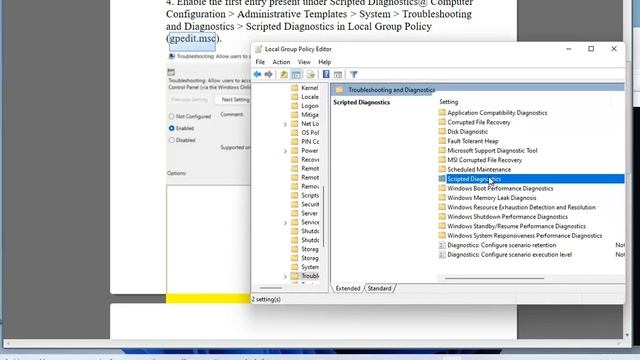Select the PIN Cc tree item
640x360 pixels.
[310, 142]
